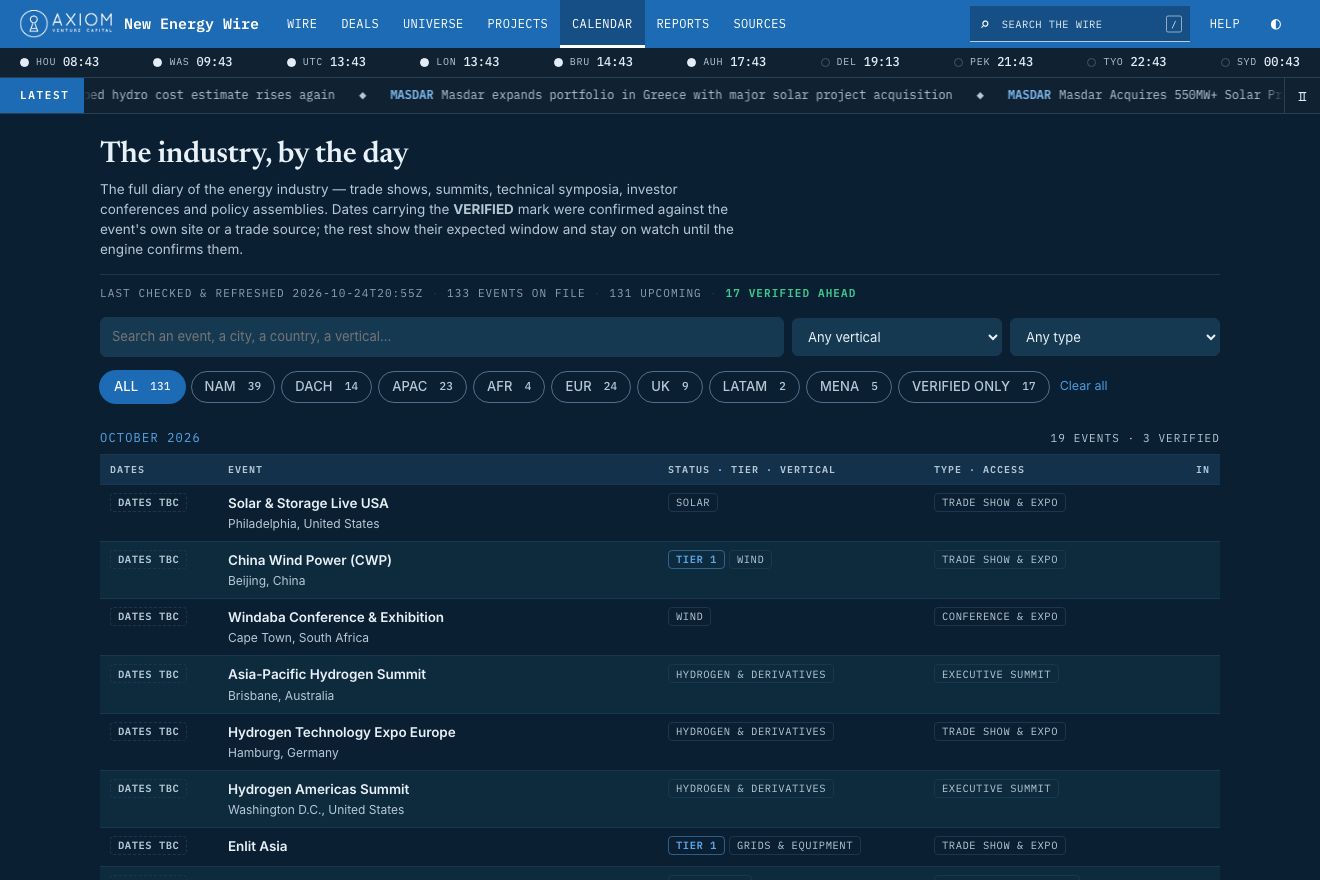This screenshot has height=880, width=1320.
Task: Click the slash shortcut keycap in search
Action: coord(1173,24)
